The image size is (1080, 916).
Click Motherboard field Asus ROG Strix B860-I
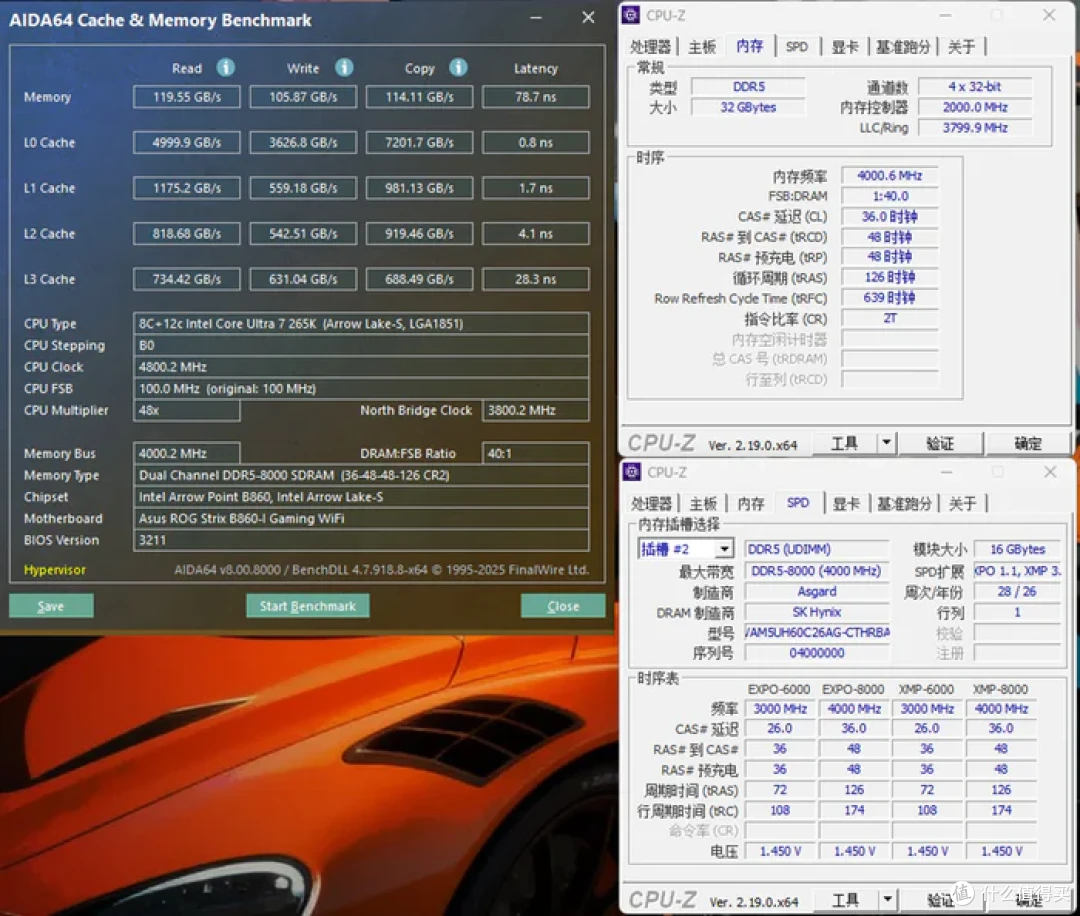[361, 519]
